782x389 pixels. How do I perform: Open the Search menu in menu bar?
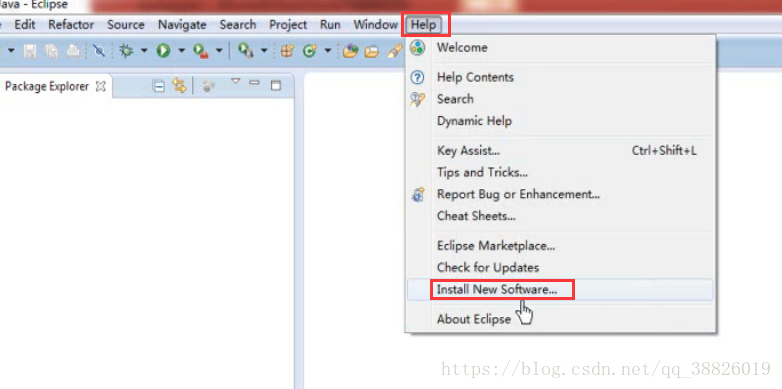tap(238, 24)
